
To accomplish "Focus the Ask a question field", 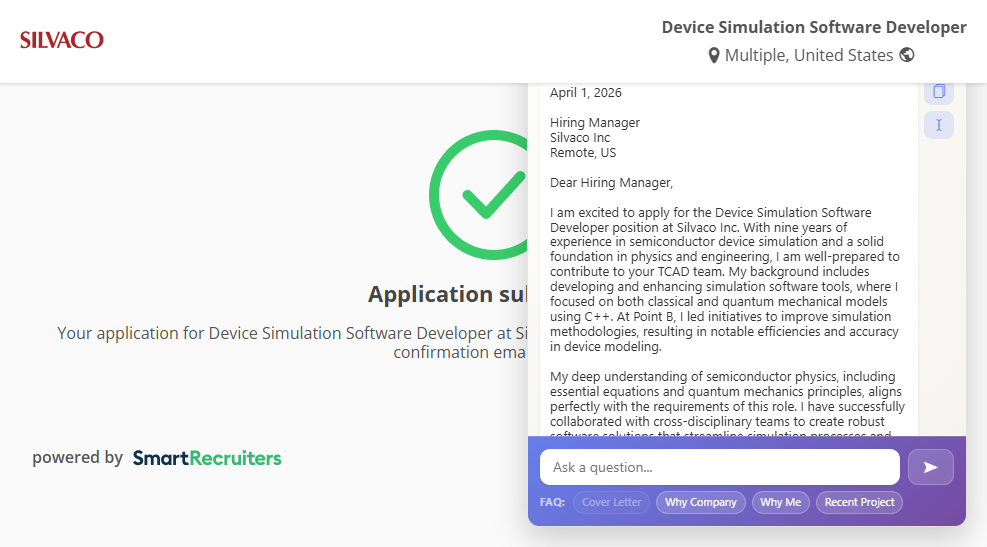I will point(719,467).
